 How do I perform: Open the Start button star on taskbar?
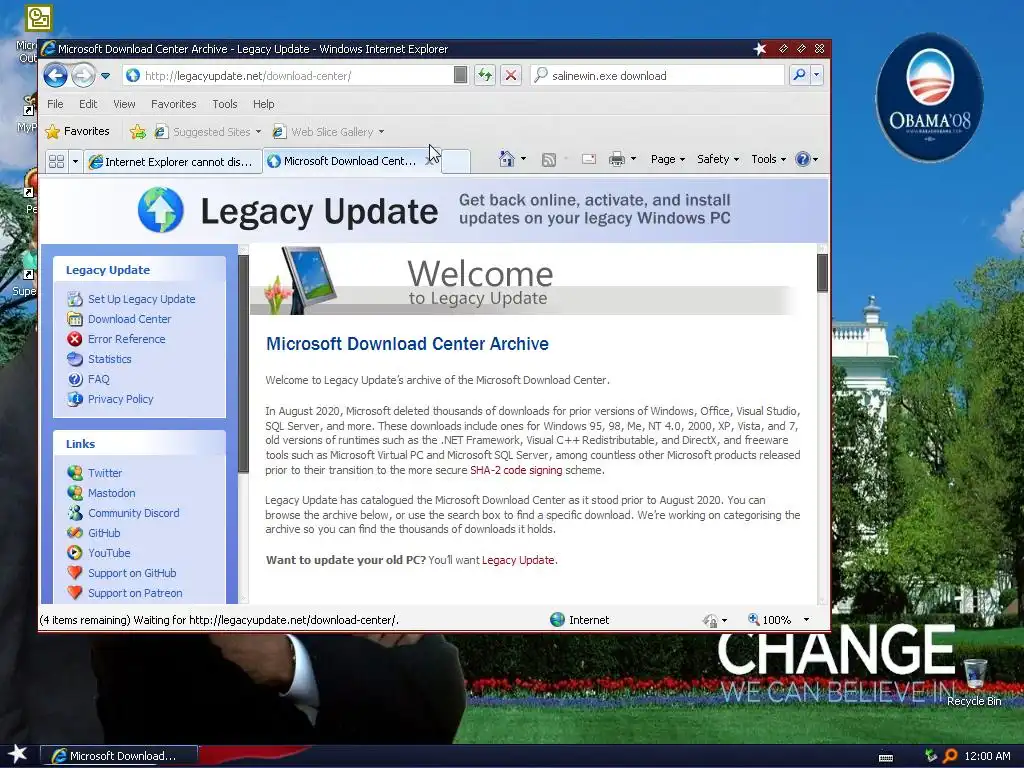[x=18, y=754]
